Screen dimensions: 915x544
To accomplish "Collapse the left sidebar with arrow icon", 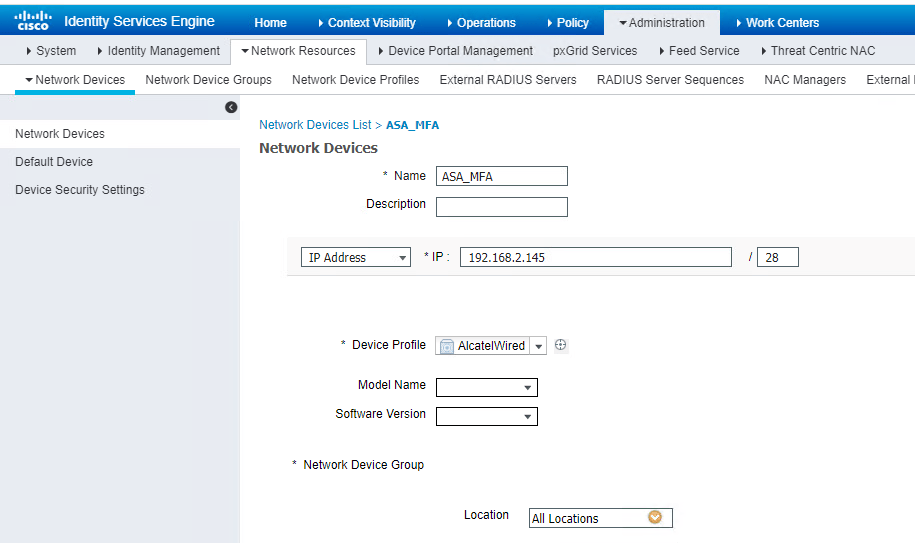I will (x=231, y=107).
